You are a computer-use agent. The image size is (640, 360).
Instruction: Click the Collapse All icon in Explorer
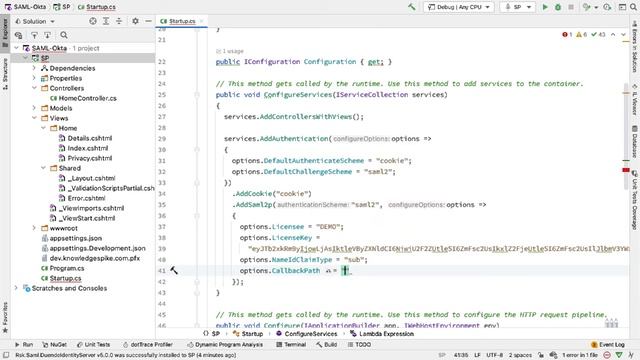[x=119, y=21]
